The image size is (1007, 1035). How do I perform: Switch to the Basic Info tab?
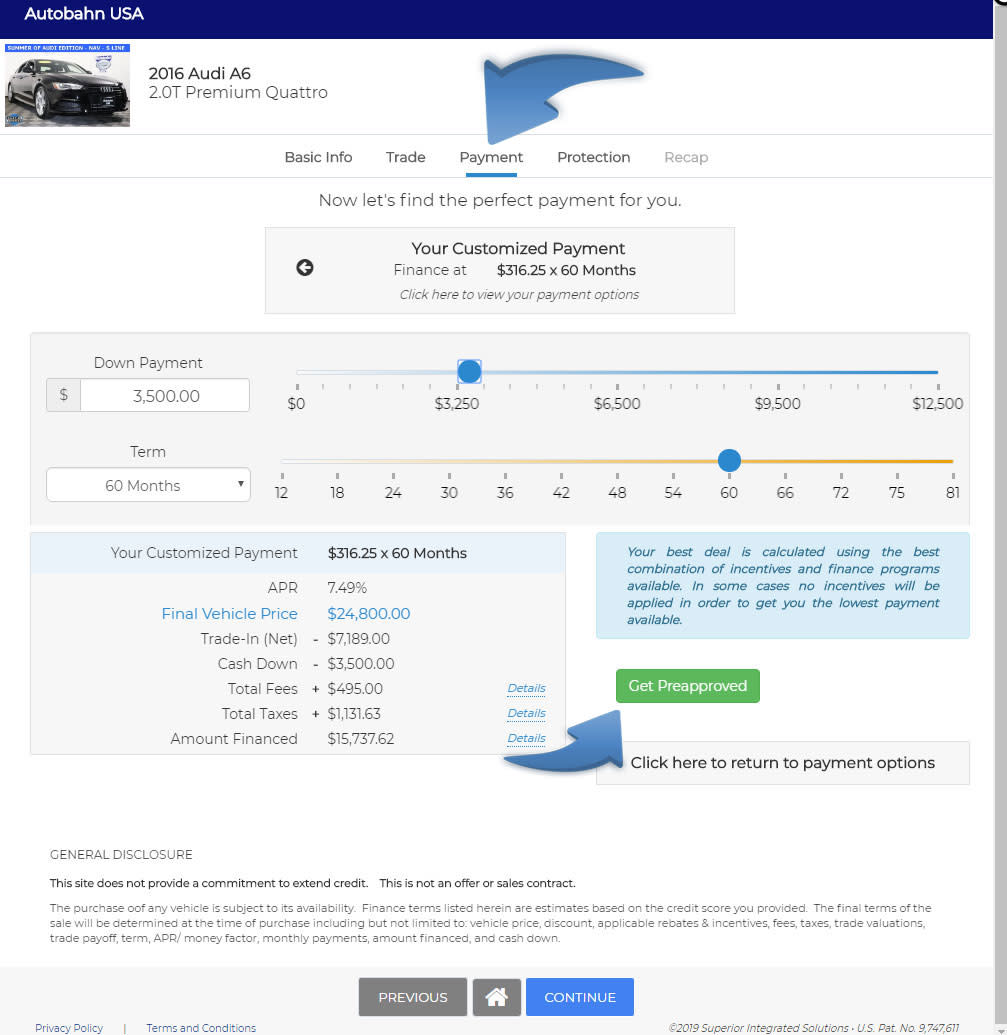click(318, 157)
